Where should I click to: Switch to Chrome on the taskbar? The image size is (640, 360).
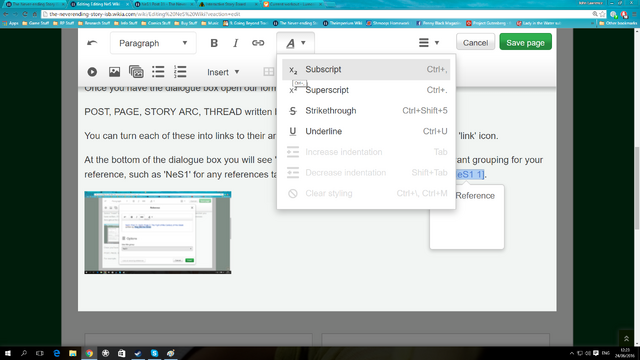pyautogui.click(x=89, y=353)
